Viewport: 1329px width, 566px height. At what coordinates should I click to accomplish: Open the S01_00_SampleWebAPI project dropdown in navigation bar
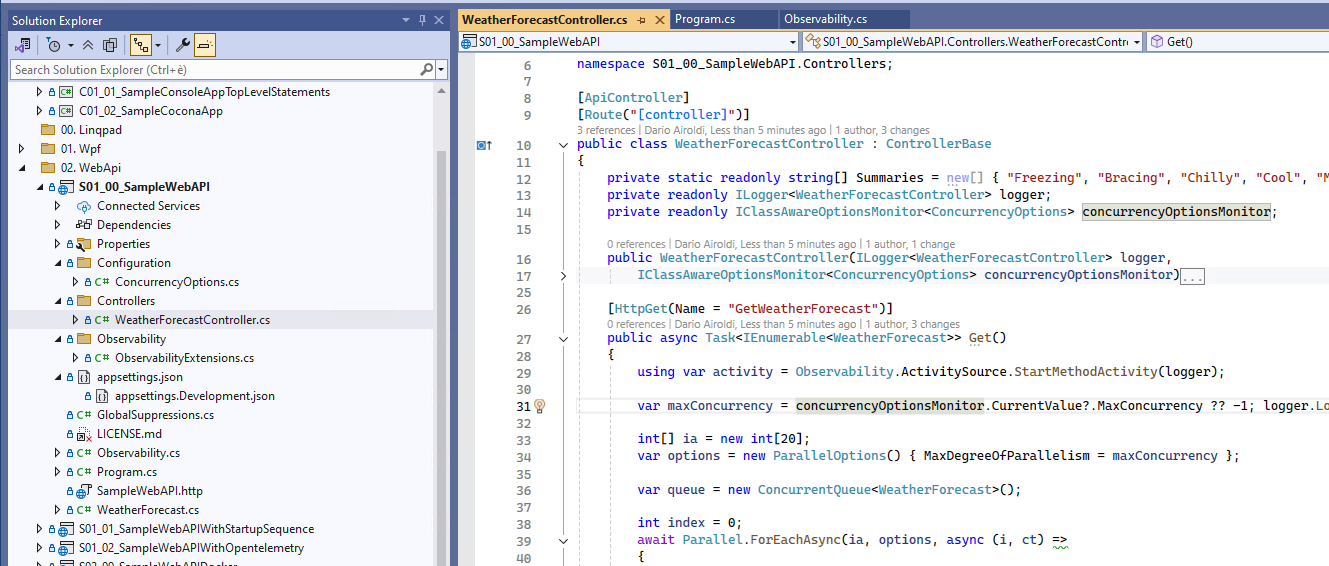pos(792,42)
